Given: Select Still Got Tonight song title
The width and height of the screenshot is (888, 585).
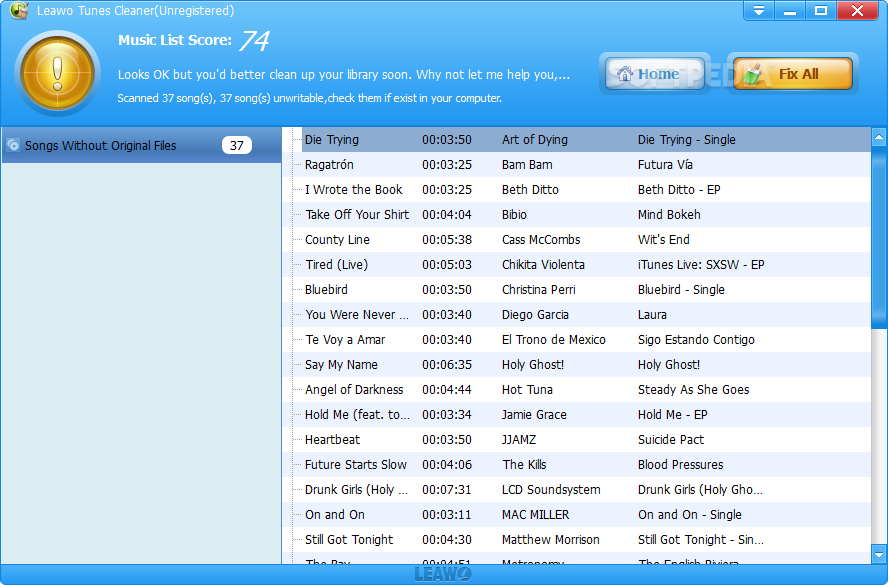Looking at the screenshot, I should (x=349, y=539).
